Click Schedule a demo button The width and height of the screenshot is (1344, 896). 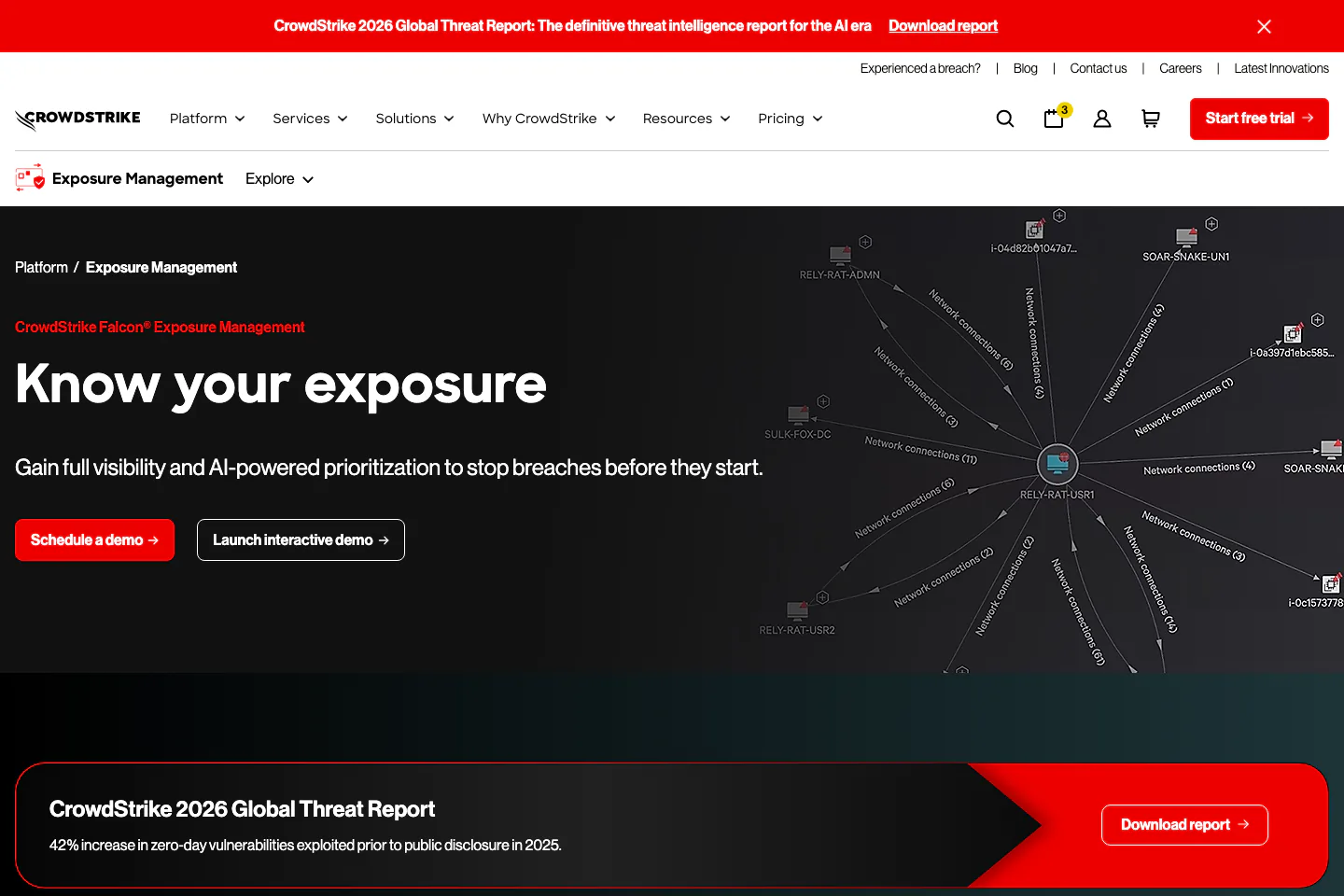click(94, 540)
